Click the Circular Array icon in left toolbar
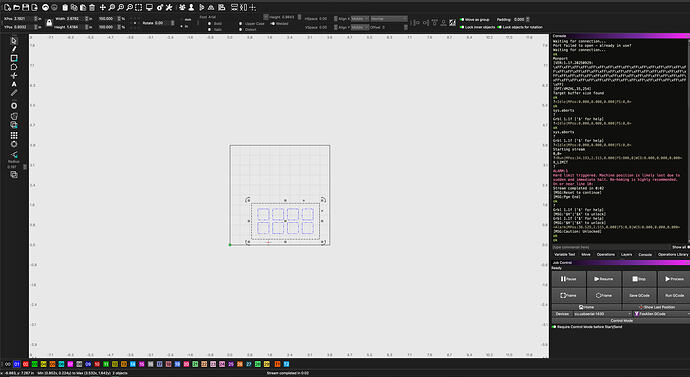This screenshot has height=377, width=690. point(14,144)
